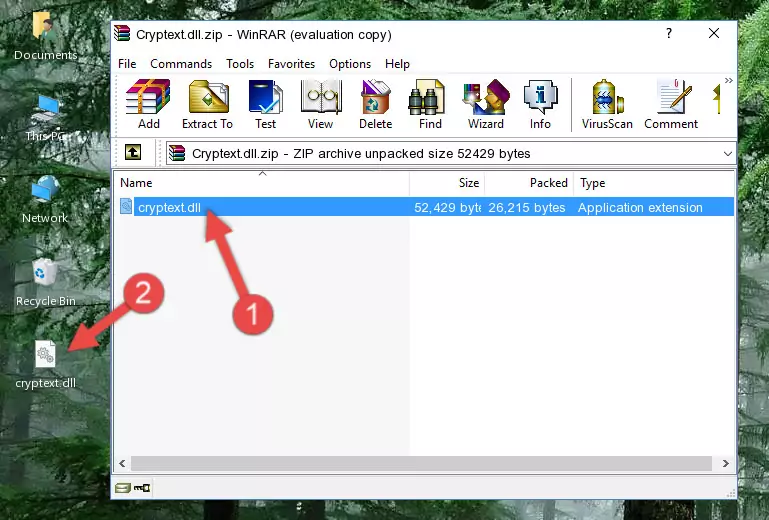Click the archive icon in address bar
The width and height of the screenshot is (769, 520).
[177, 153]
